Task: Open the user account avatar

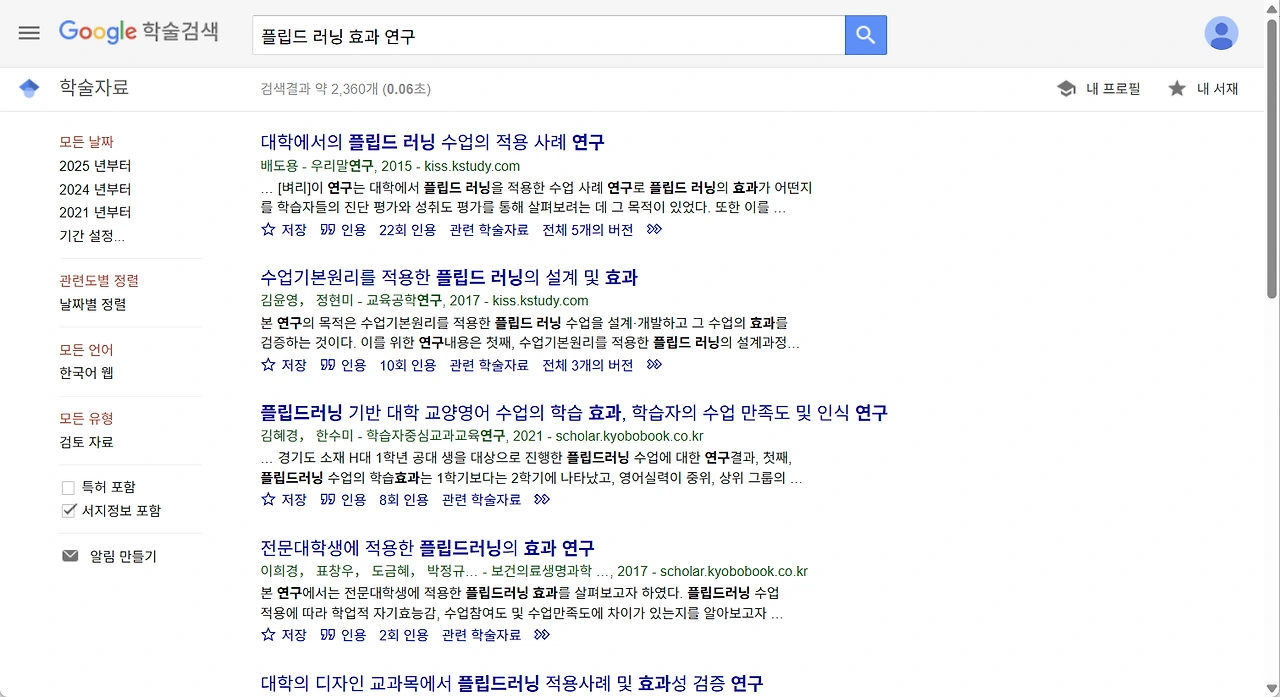Action: [1221, 33]
